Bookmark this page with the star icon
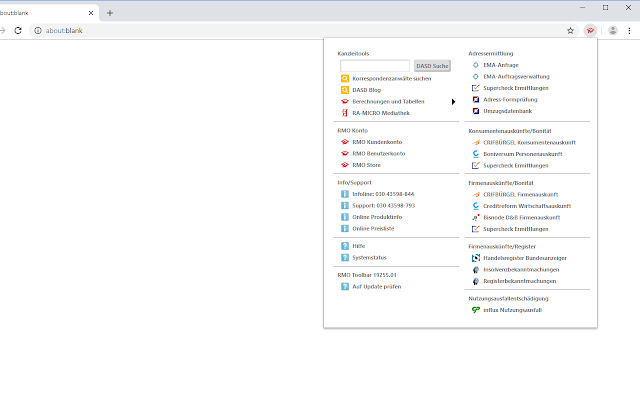Viewport: 640px width, 400px height. click(570, 31)
